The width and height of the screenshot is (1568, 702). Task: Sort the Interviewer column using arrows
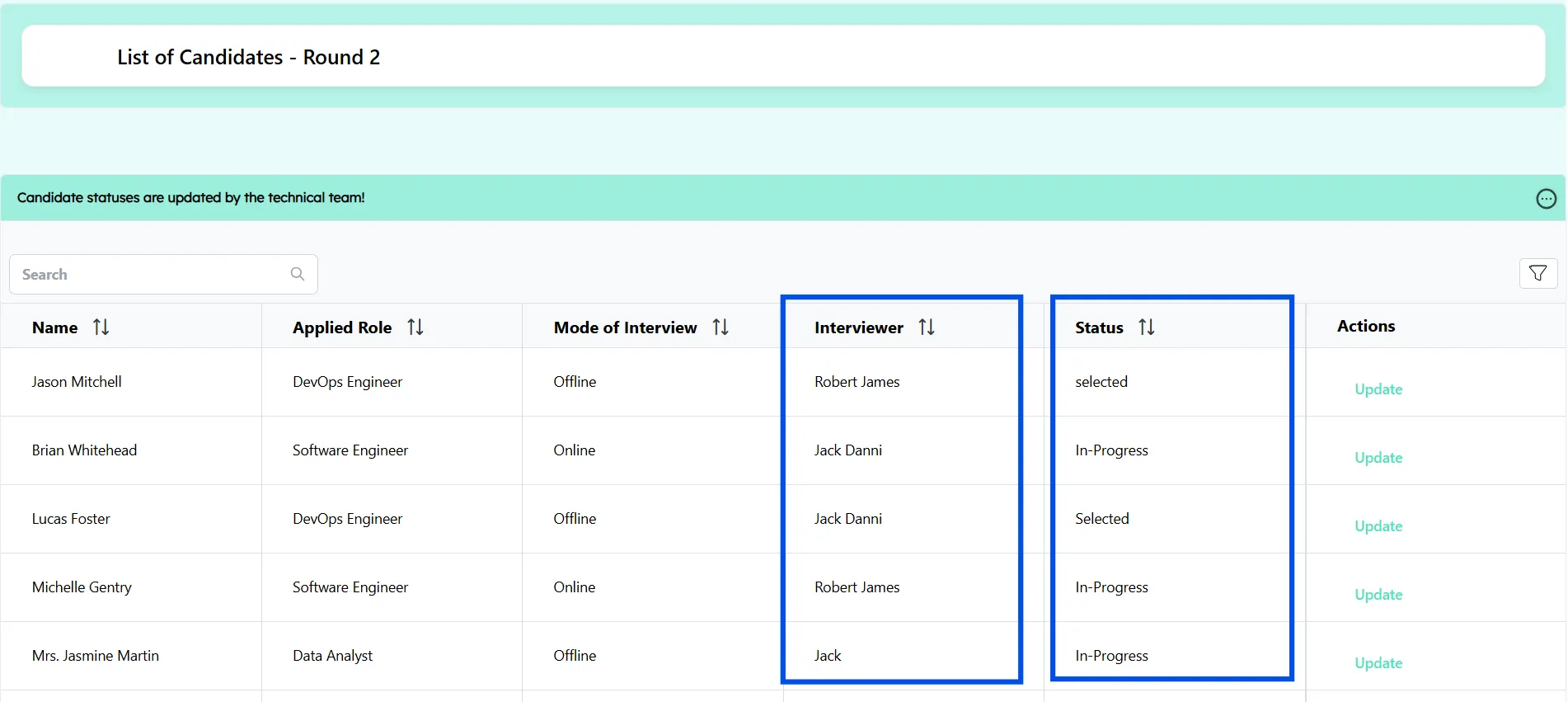(x=927, y=327)
